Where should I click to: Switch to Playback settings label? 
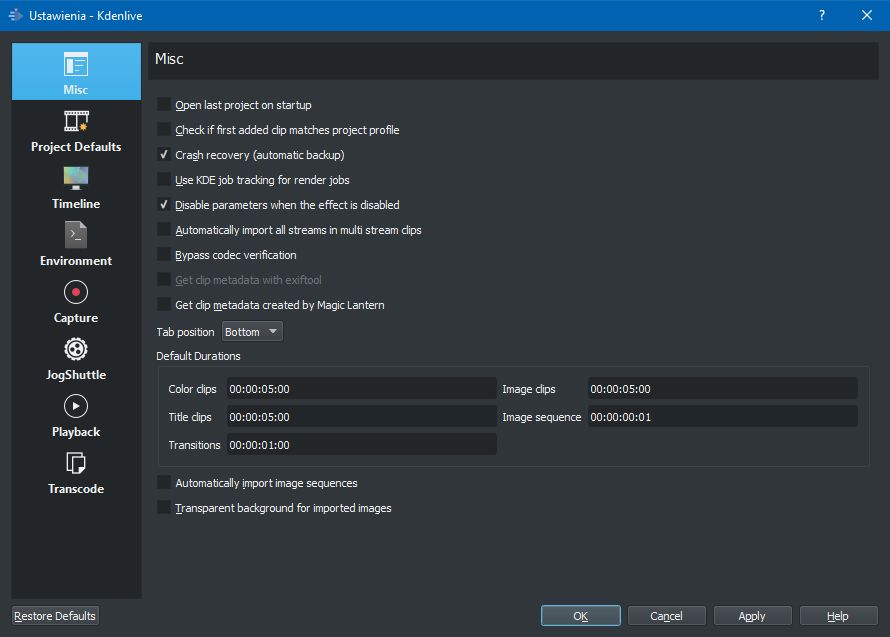[x=76, y=431]
